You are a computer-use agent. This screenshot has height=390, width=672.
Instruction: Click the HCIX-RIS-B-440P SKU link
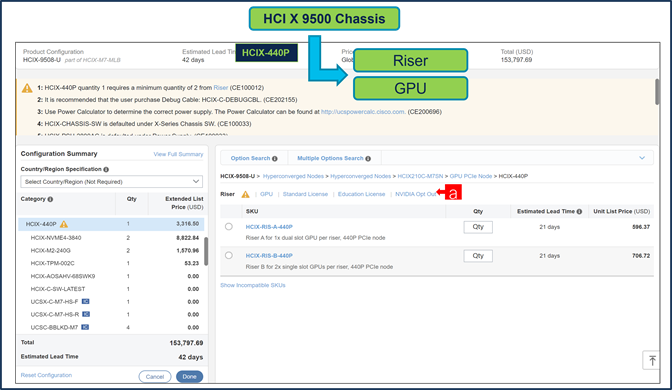(x=269, y=255)
